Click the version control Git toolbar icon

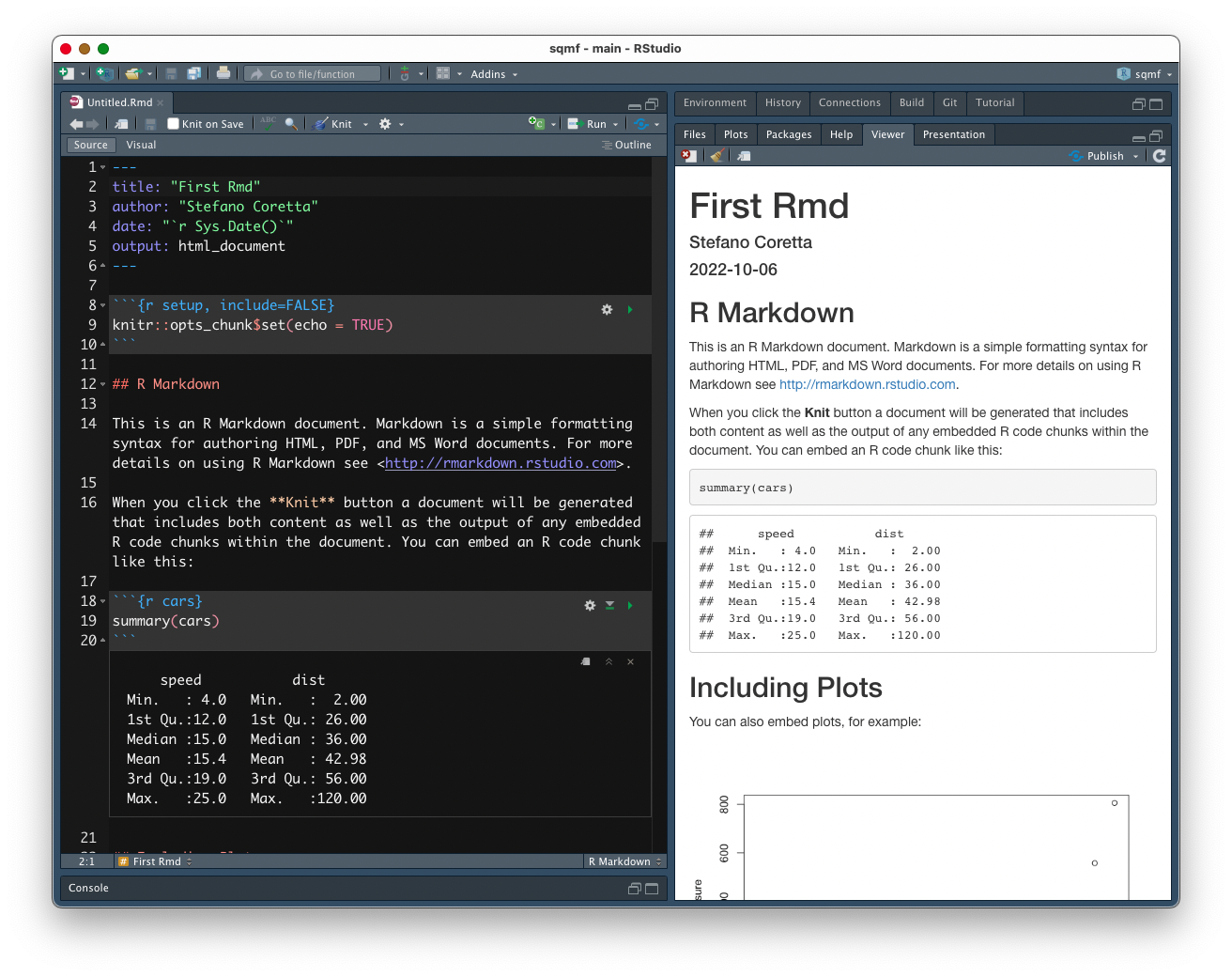coord(405,73)
